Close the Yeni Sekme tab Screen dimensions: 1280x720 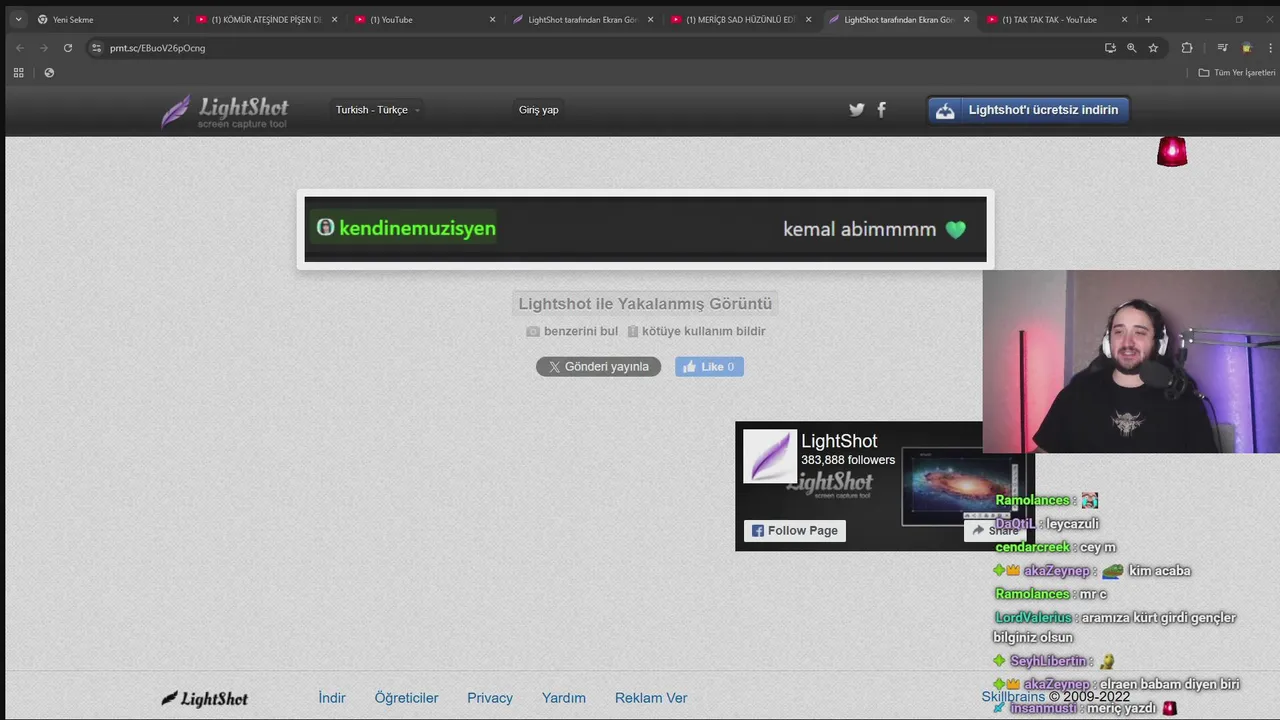[176, 19]
